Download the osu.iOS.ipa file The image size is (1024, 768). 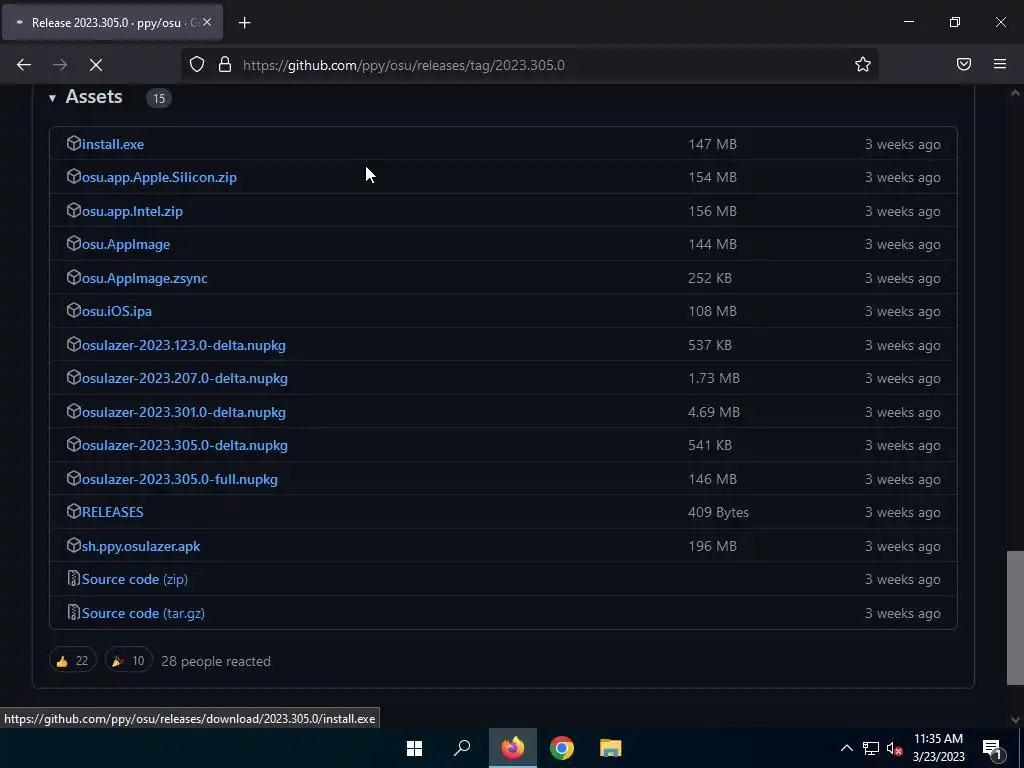[116, 312]
